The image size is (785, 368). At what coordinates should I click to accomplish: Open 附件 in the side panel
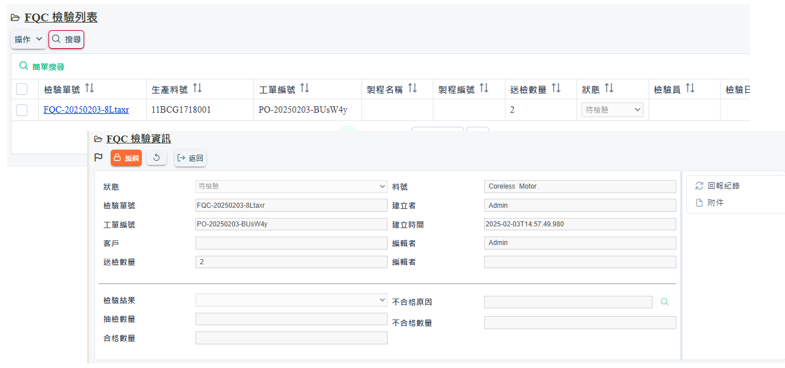[x=709, y=203]
